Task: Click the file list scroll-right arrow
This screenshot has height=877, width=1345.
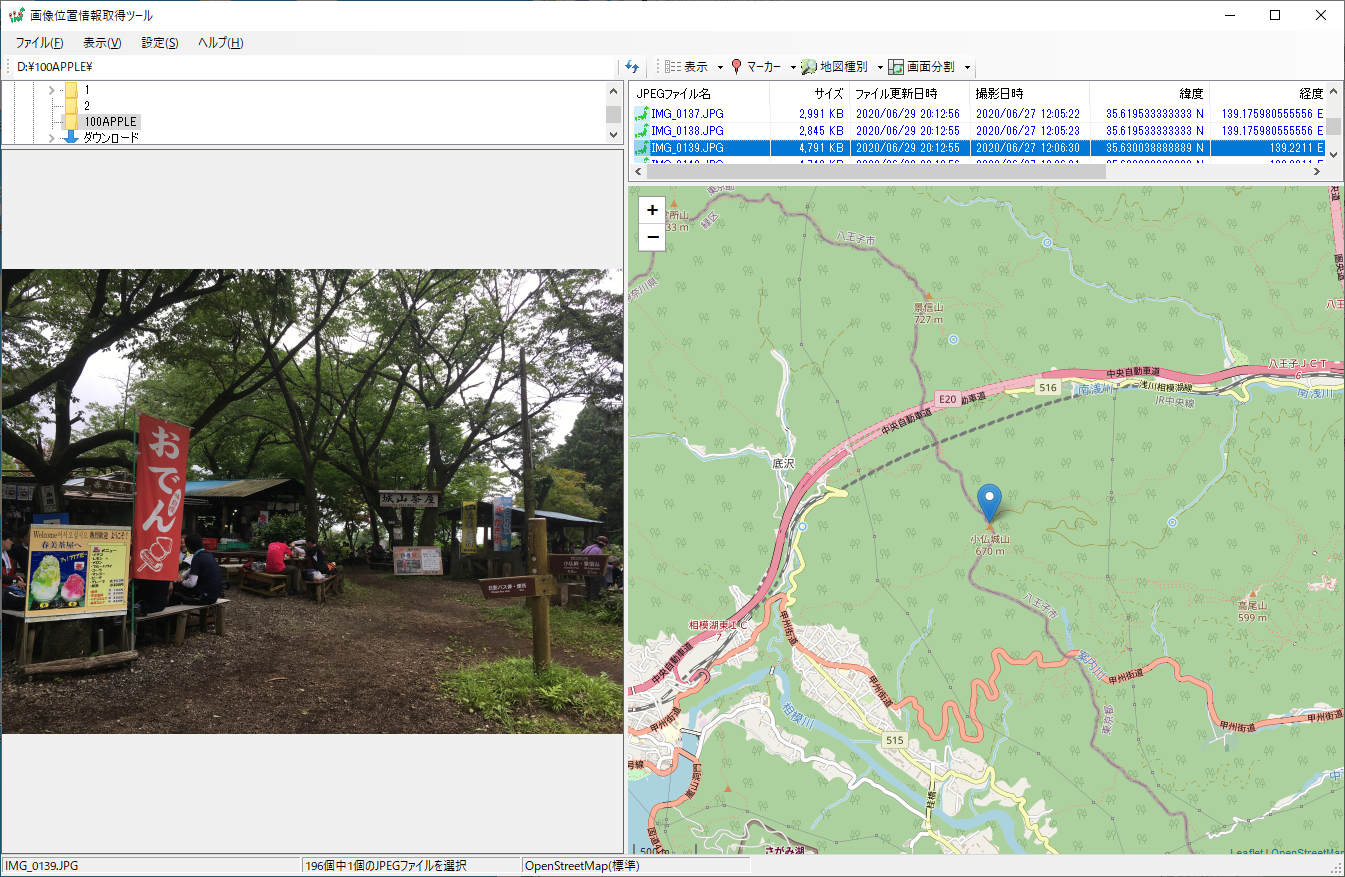Action: pyautogui.click(x=1317, y=172)
